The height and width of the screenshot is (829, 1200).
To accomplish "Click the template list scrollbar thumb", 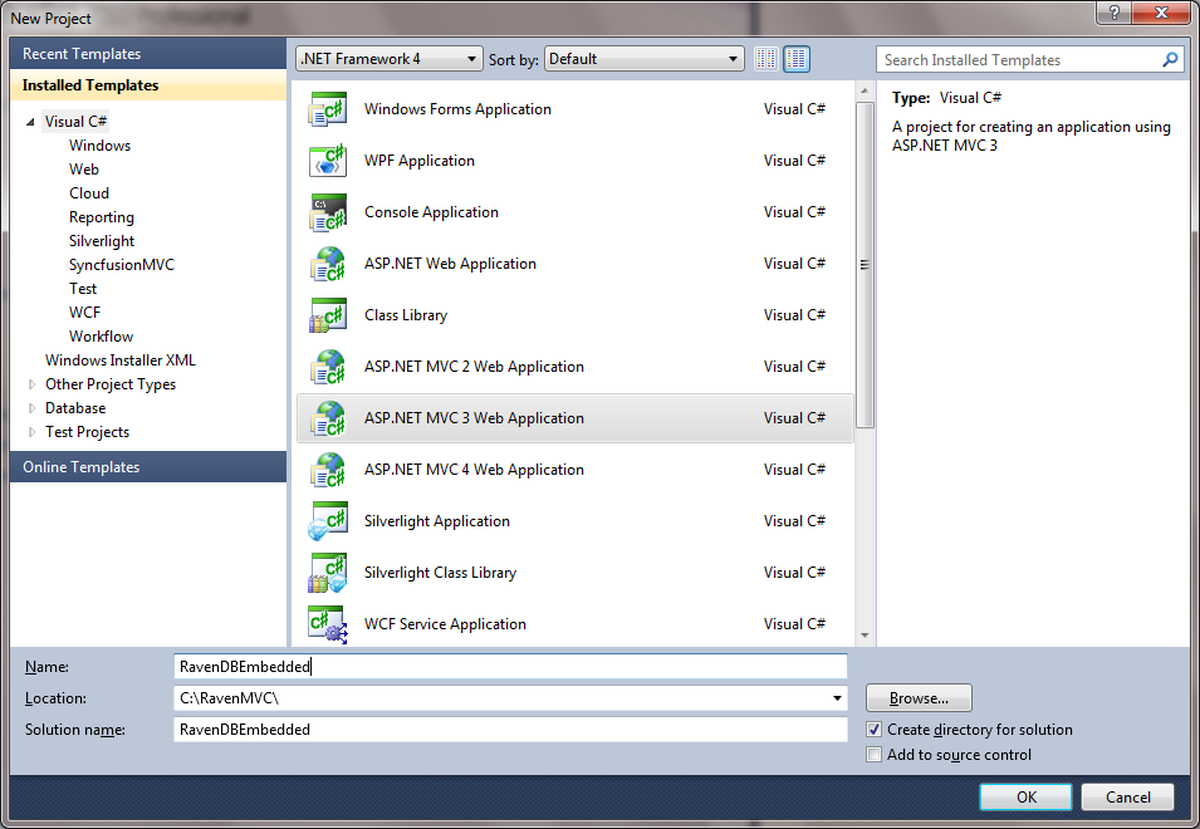I will point(865,265).
